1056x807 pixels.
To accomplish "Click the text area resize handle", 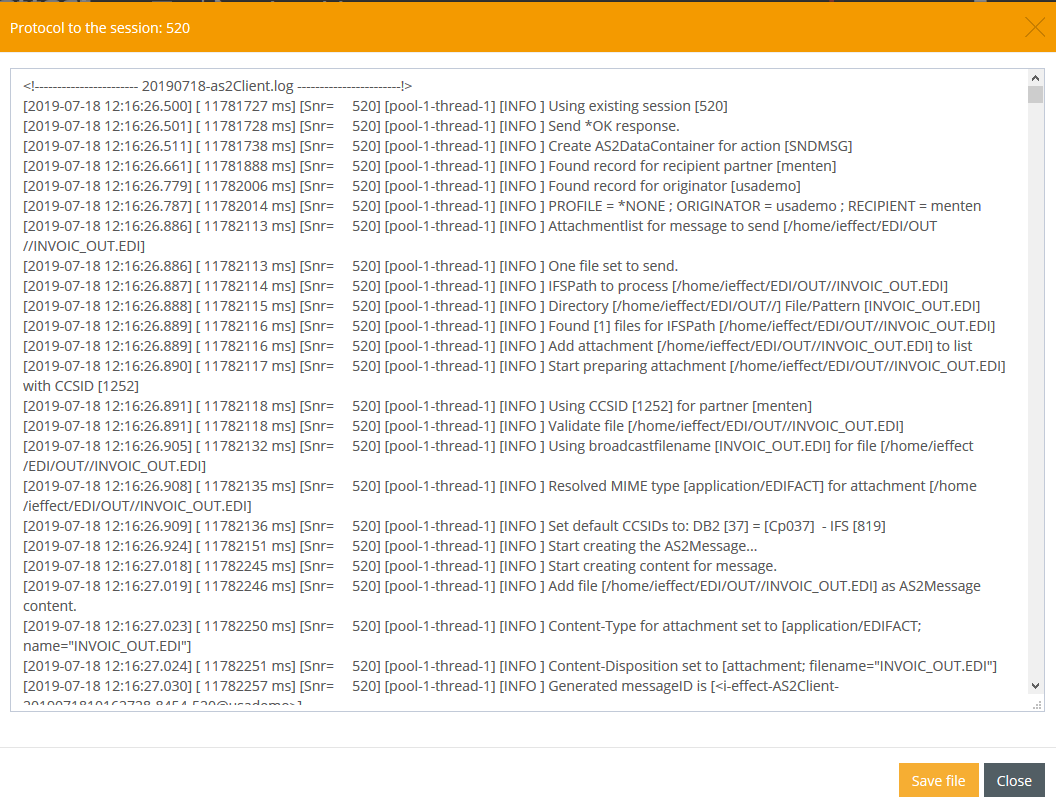I will (1037, 704).
